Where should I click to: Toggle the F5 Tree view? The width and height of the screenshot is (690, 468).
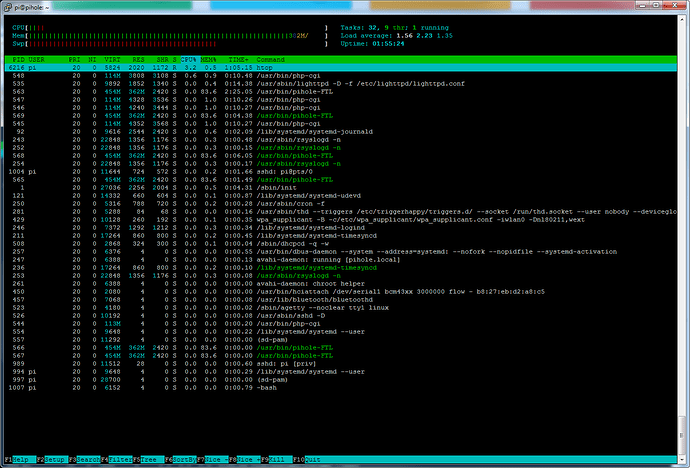149,460
